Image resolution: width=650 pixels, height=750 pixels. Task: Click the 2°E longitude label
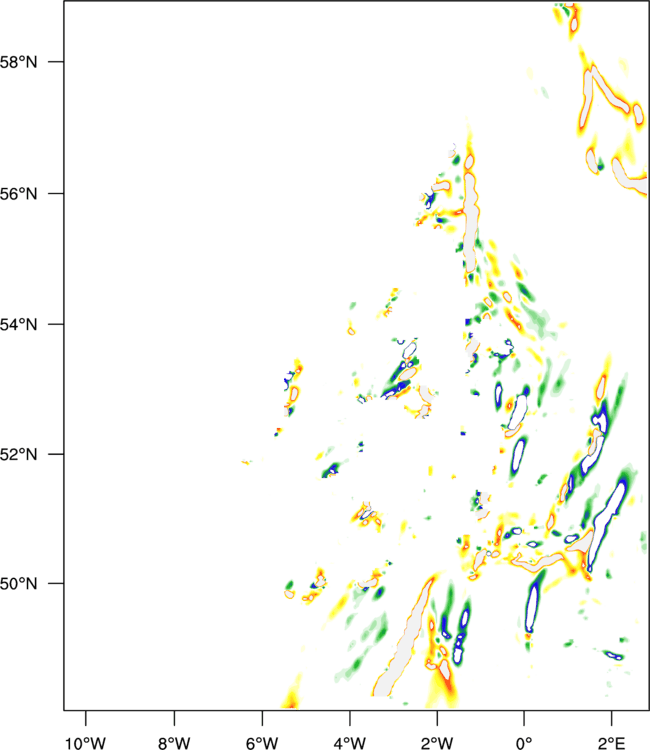611,743
